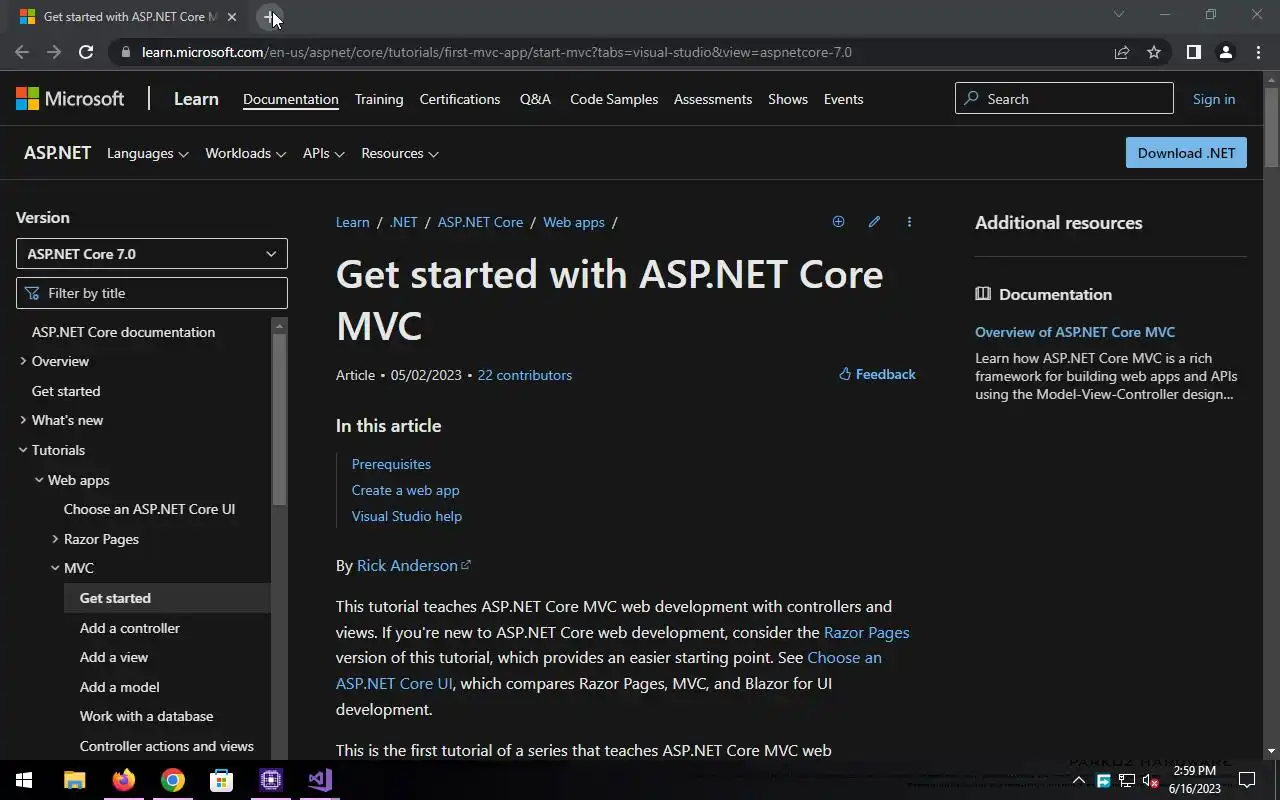Screen dimensions: 1280x800
Task: Open the APIs dropdown menu
Action: (x=324, y=153)
